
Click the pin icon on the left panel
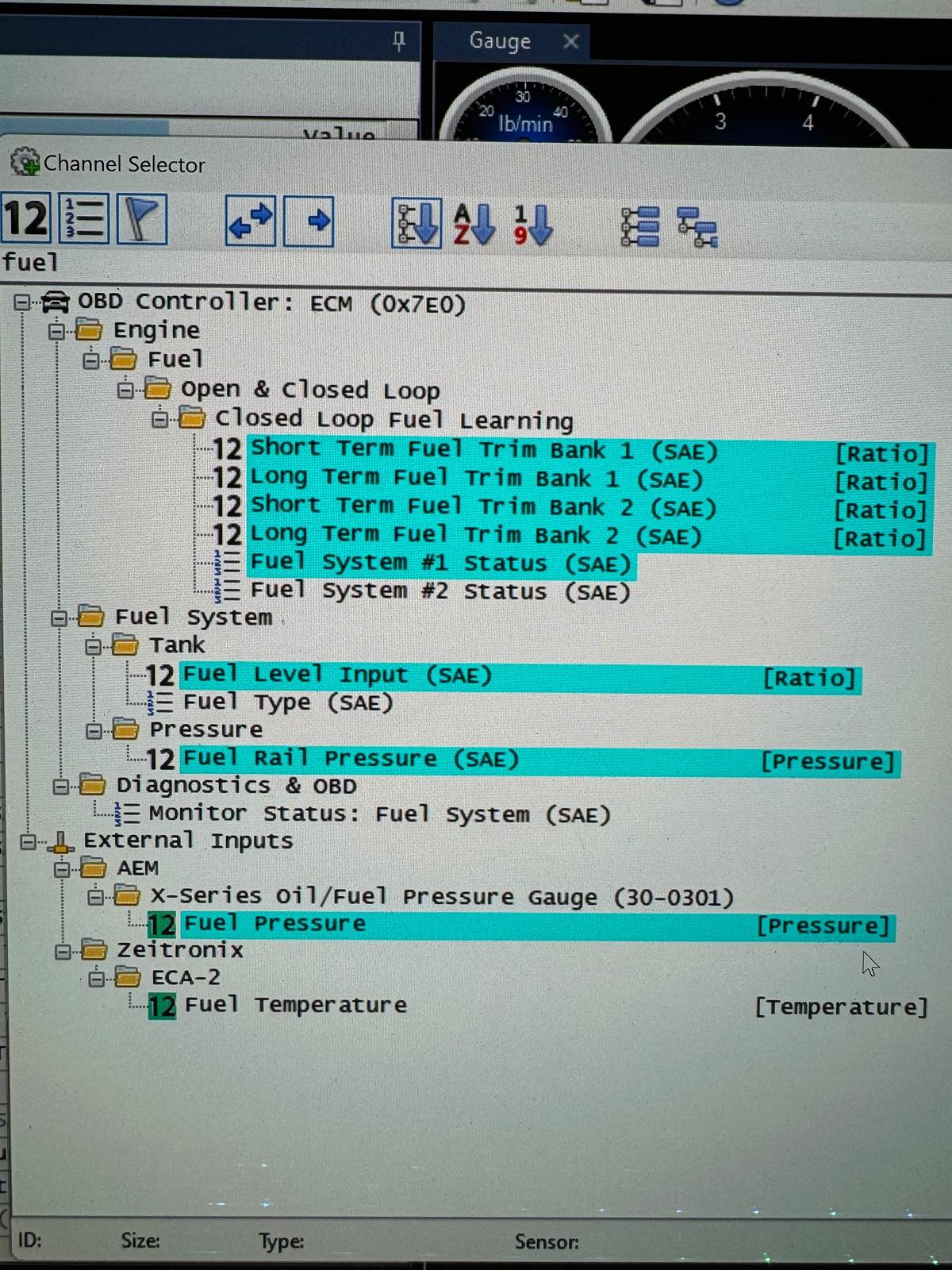(399, 40)
